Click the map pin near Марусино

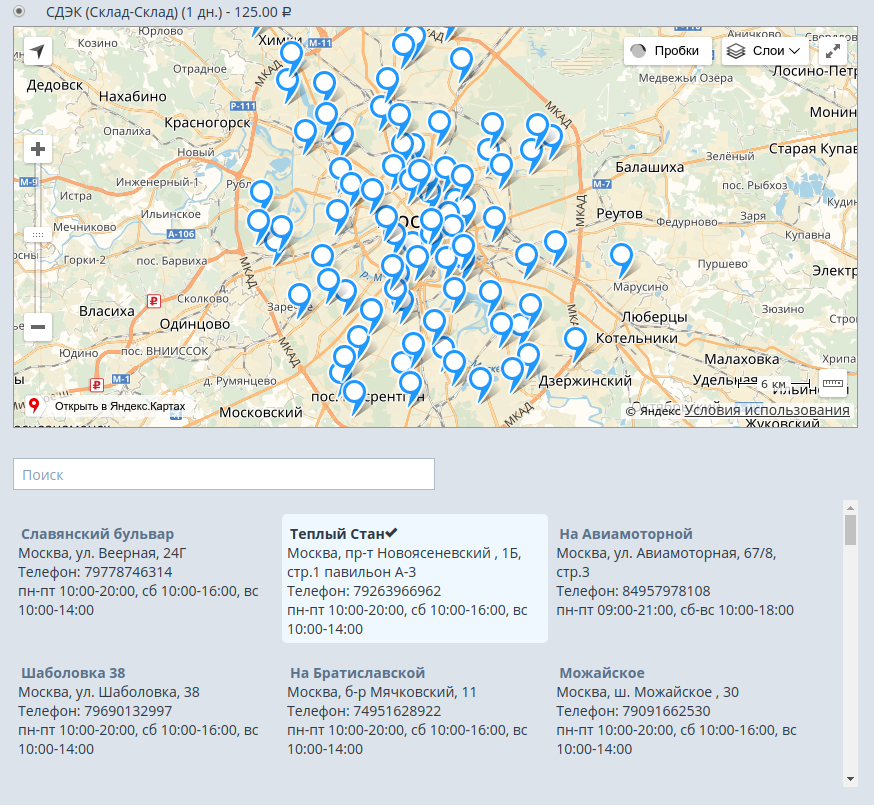pyautogui.click(x=622, y=257)
